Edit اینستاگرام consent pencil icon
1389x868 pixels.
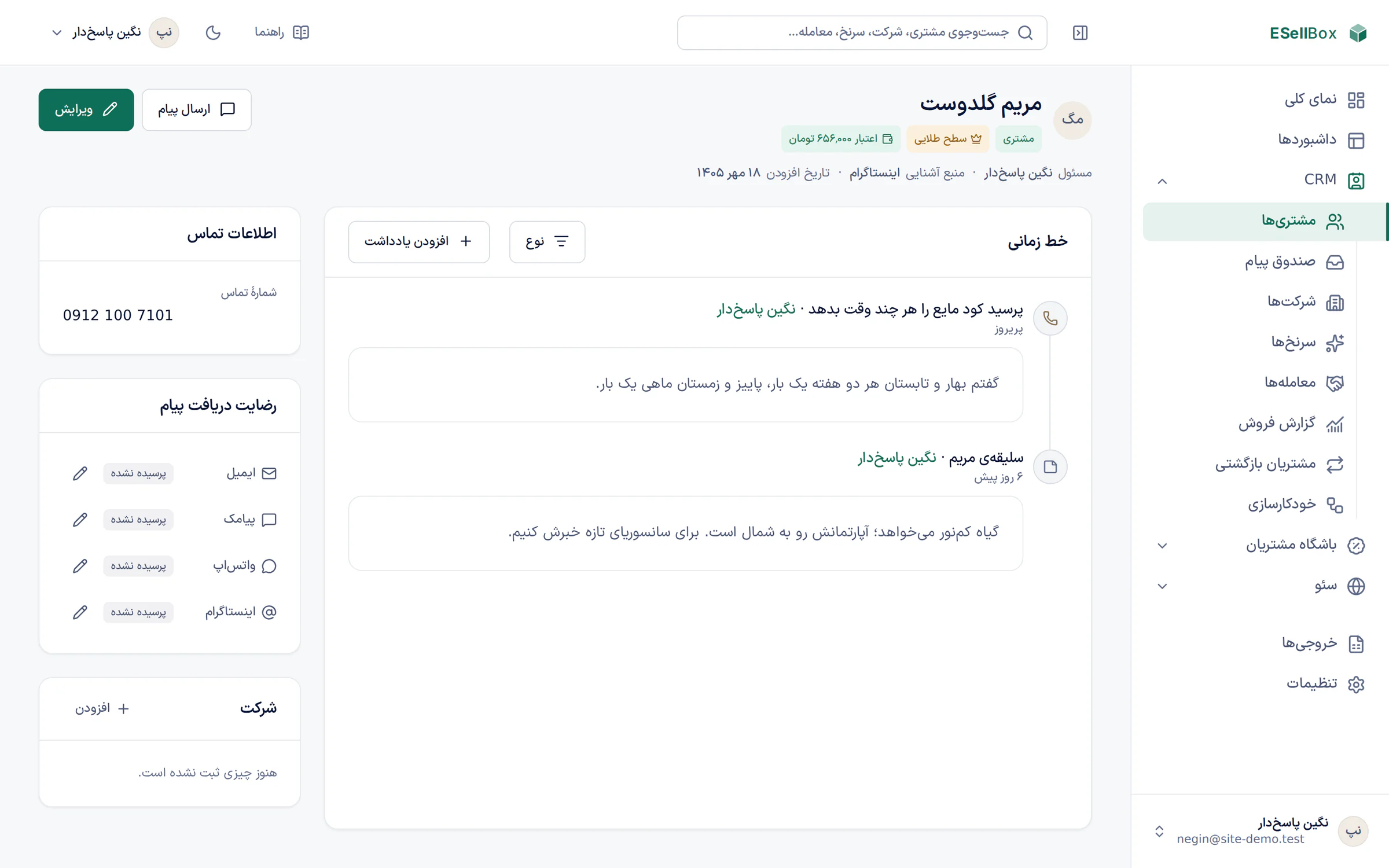80,612
